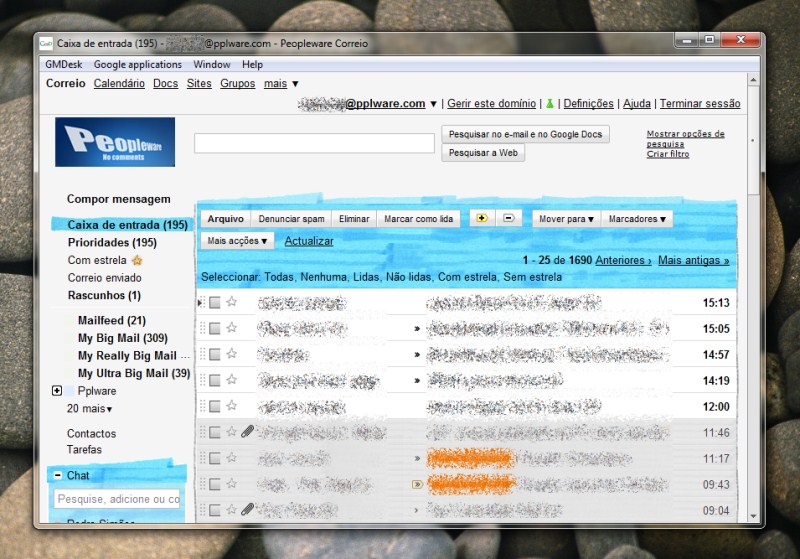Click Pesquisar no e-mail e no Google Docs

(x=526, y=134)
